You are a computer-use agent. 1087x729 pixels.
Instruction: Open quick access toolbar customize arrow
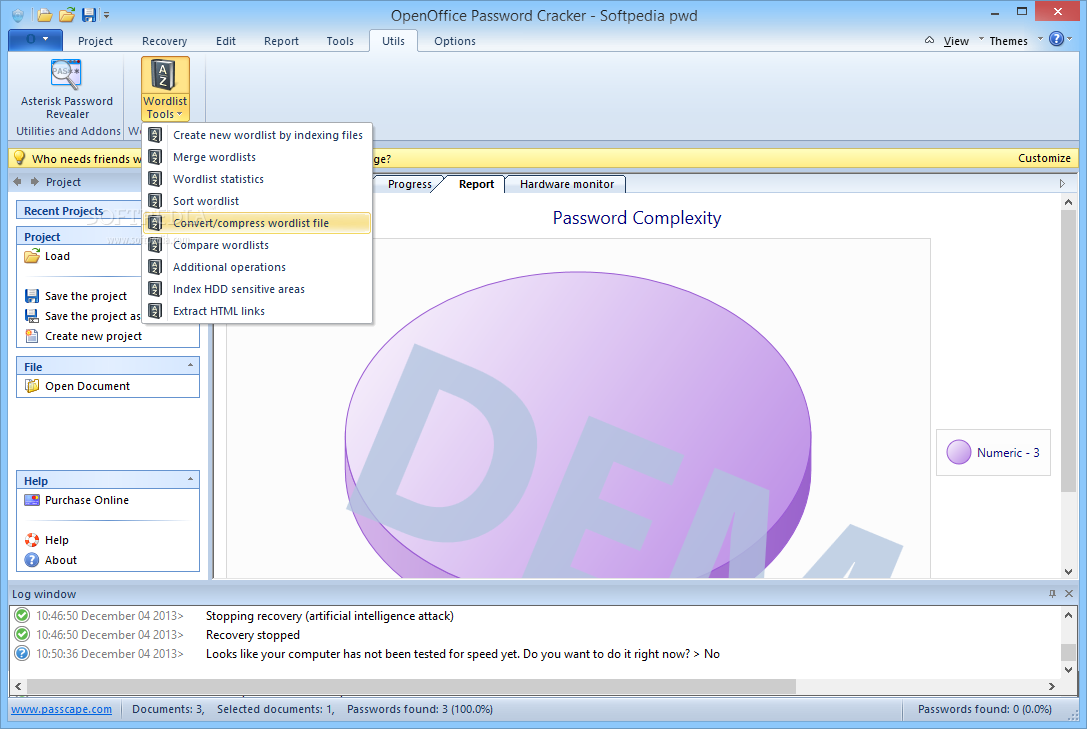pyautogui.click(x=107, y=15)
